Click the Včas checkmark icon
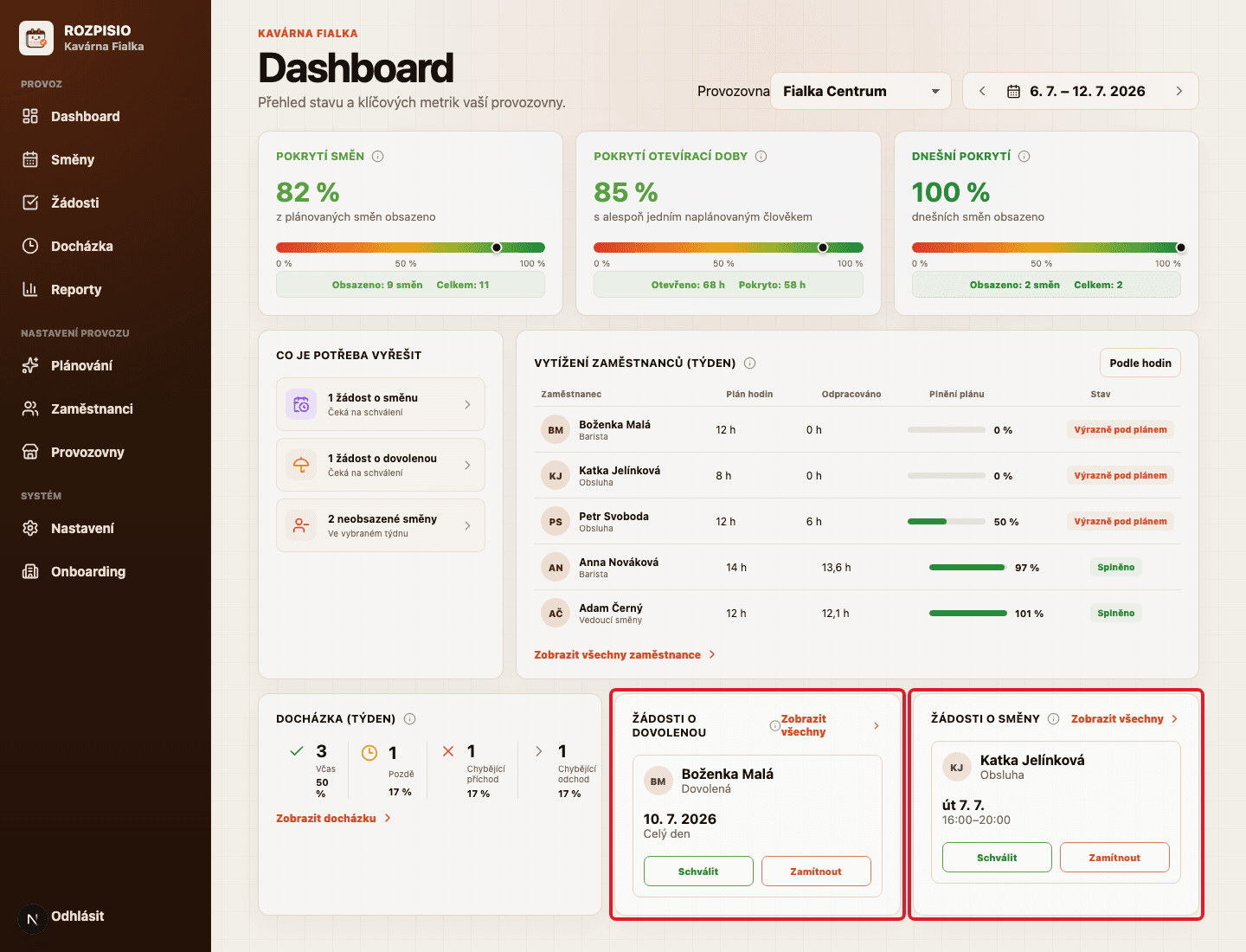The height and width of the screenshot is (952, 1246). click(297, 751)
